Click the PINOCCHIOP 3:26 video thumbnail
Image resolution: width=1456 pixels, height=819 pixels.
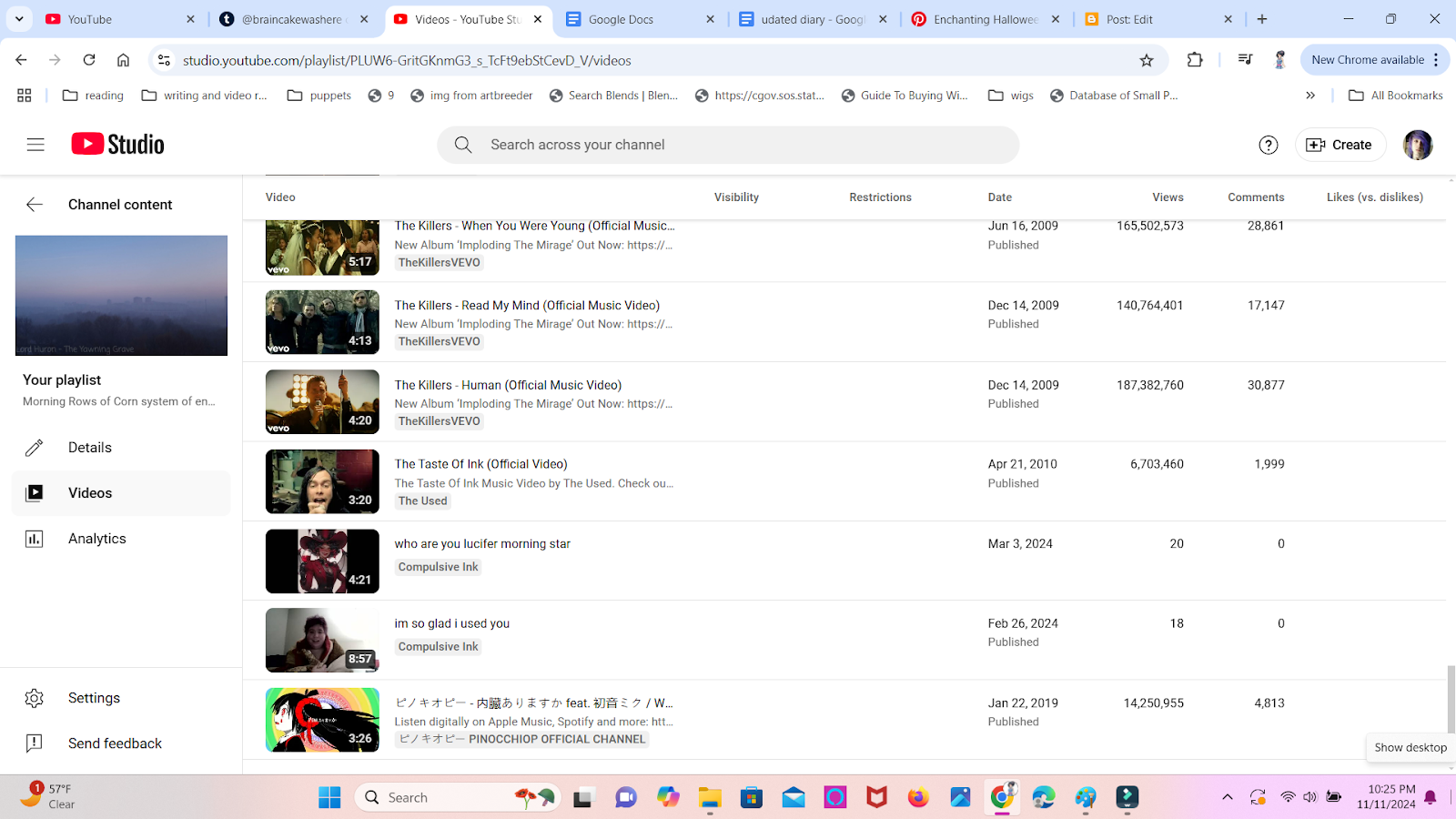(x=322, y=720)
